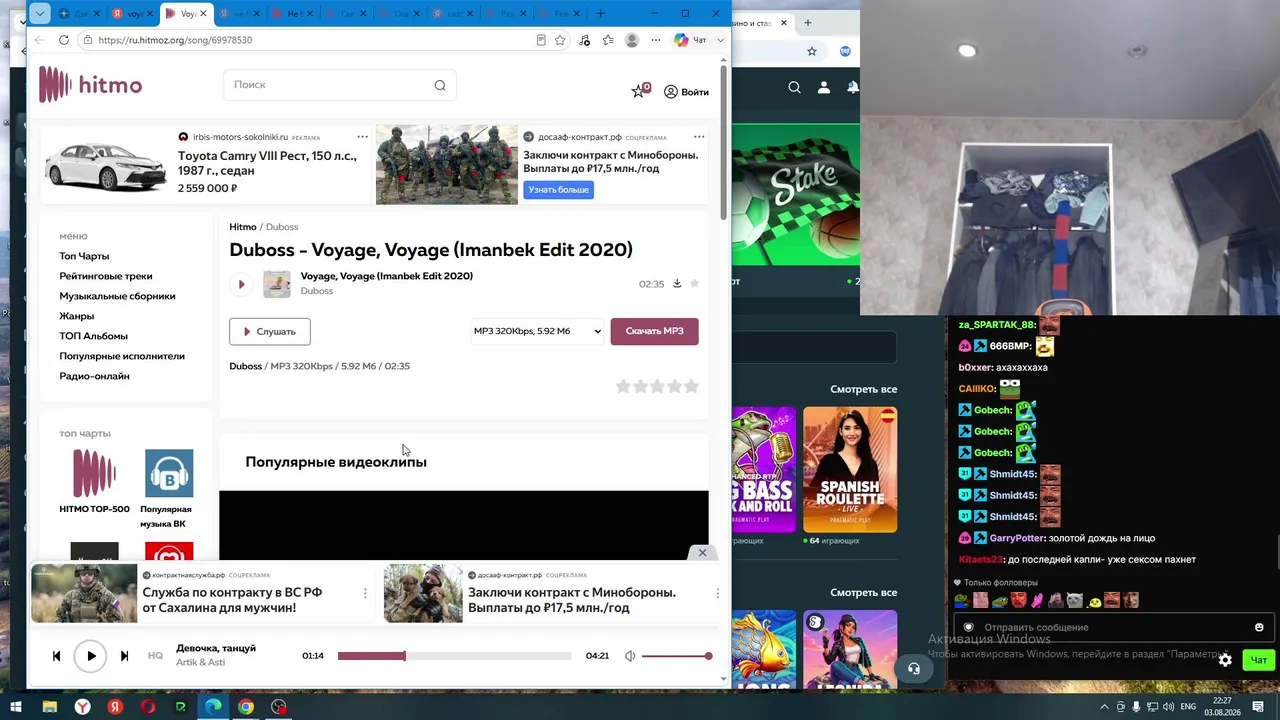This screenshot has width=1280, height=720.
Task: Bookmark page with address bar star
Action: [560, 40]
